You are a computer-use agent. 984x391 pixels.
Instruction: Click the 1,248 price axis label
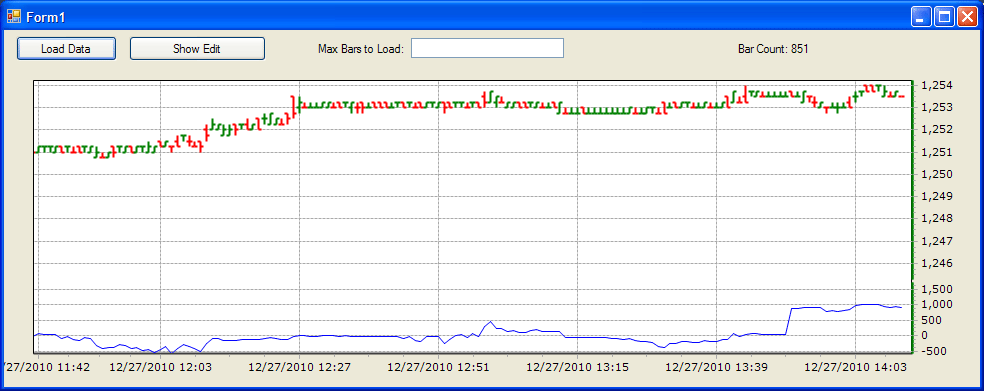coord(936,218)
